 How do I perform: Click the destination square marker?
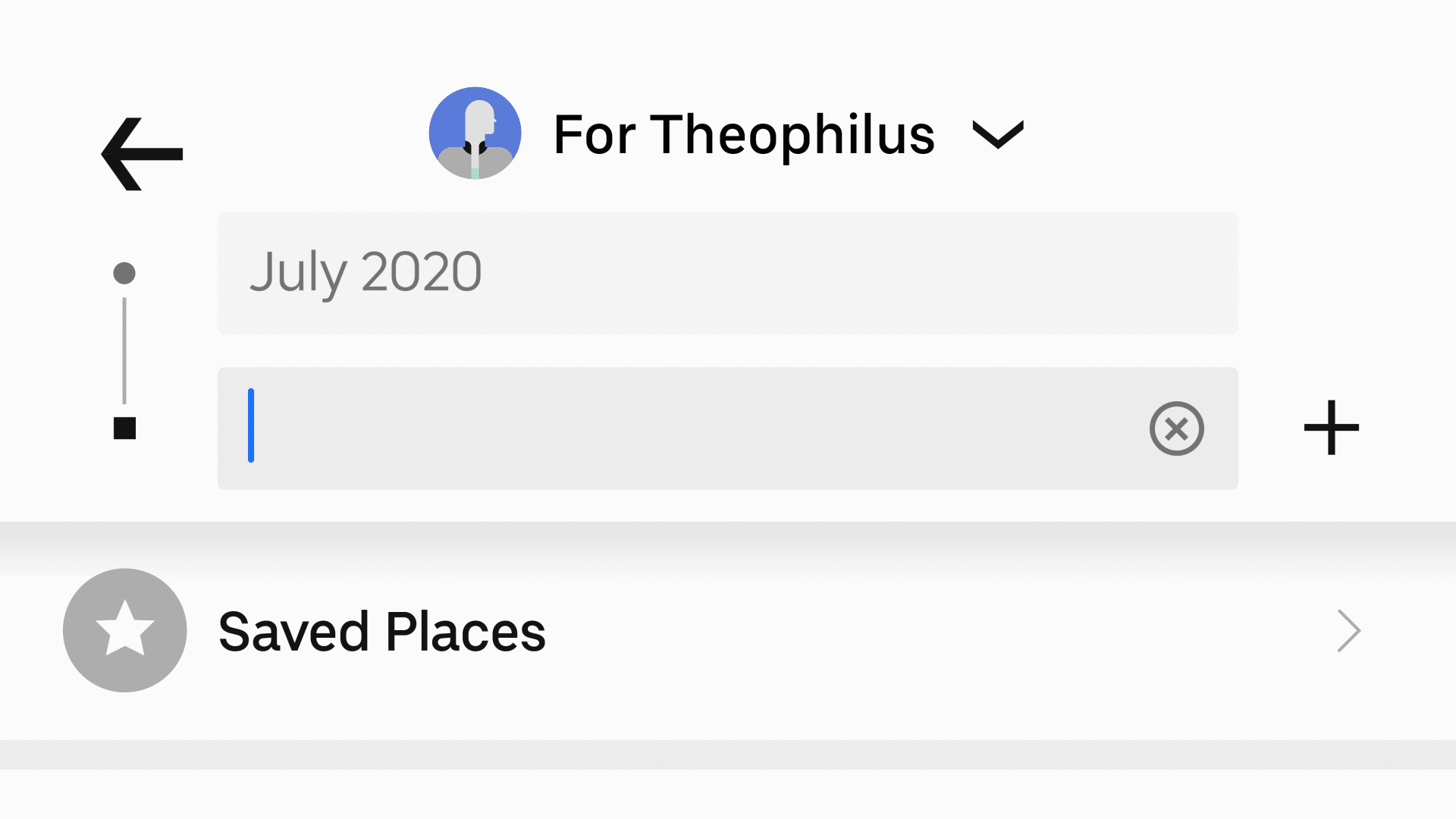[124, 429]
